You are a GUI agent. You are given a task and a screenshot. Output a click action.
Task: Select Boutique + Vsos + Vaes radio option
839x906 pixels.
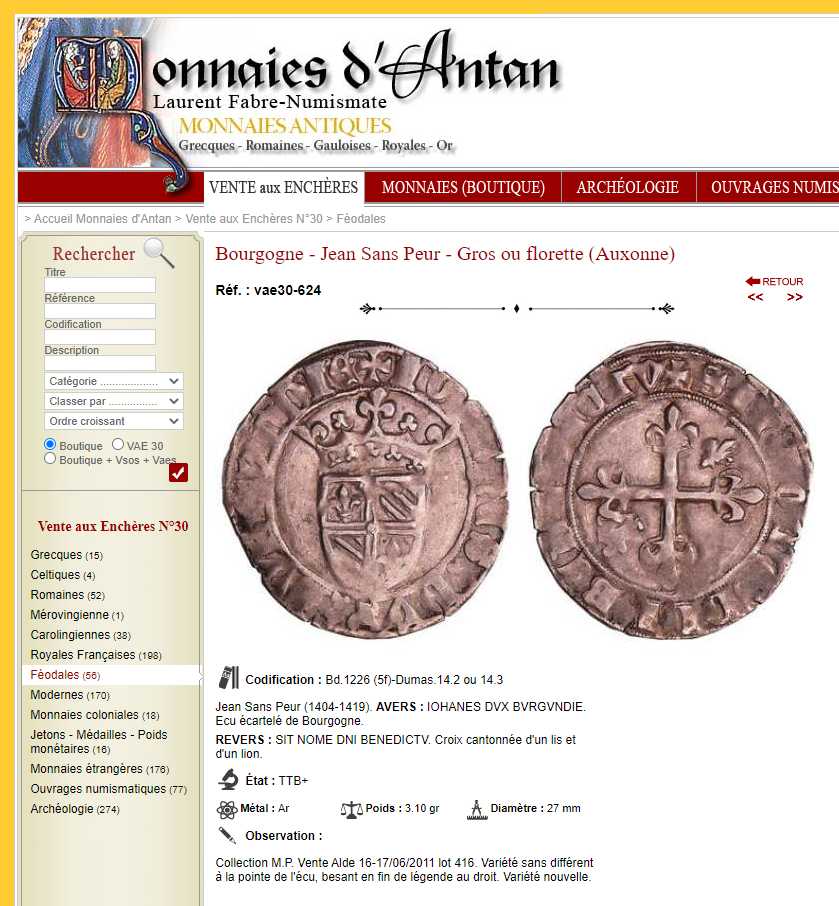coord(50,459)
